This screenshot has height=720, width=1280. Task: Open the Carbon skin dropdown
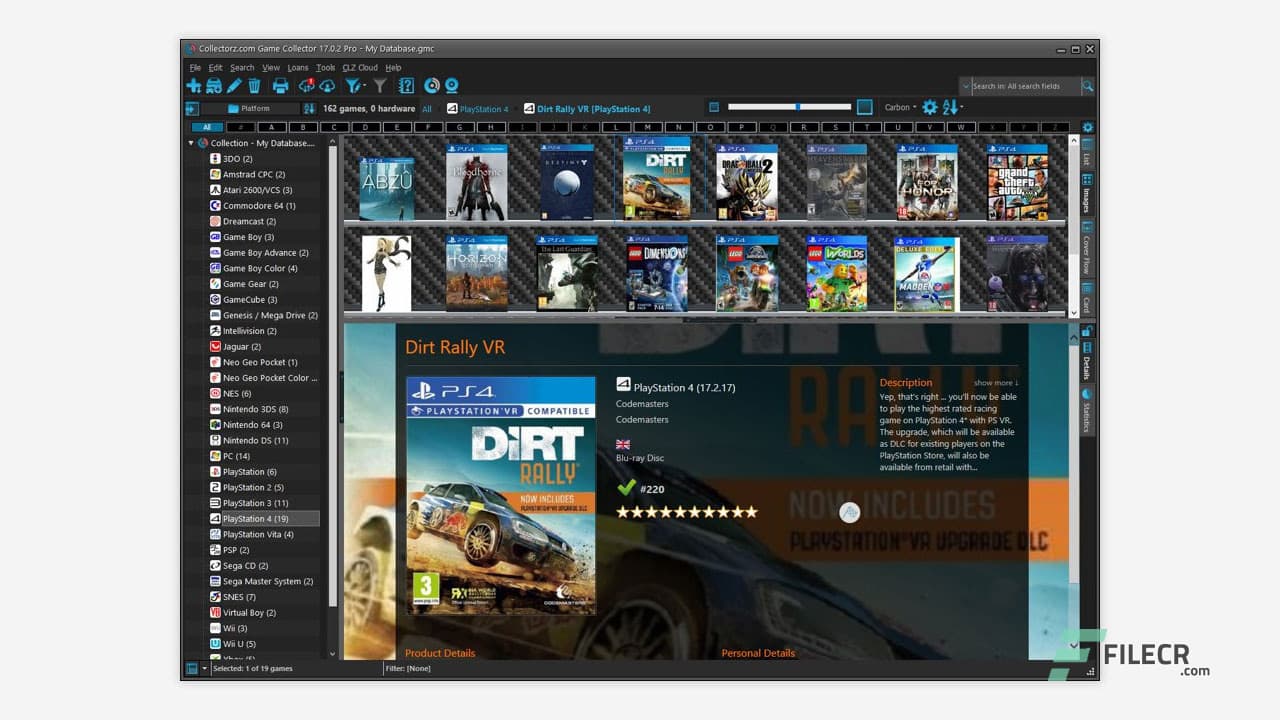(x=900, y=107)
